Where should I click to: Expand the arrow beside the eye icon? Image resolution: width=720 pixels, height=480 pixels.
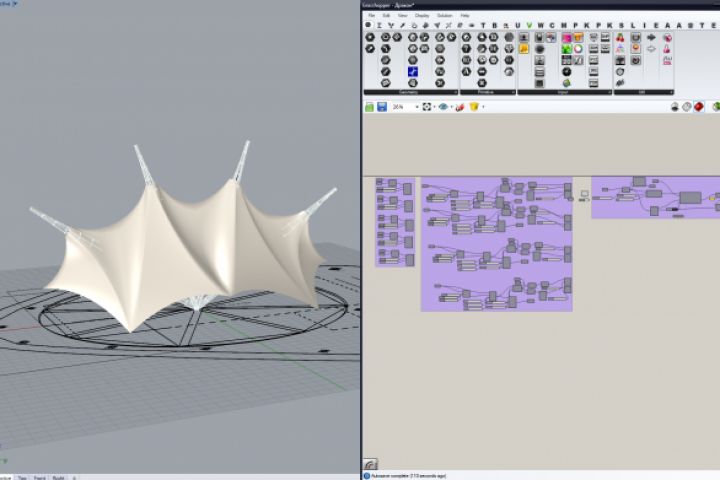(x=451, y=107)
